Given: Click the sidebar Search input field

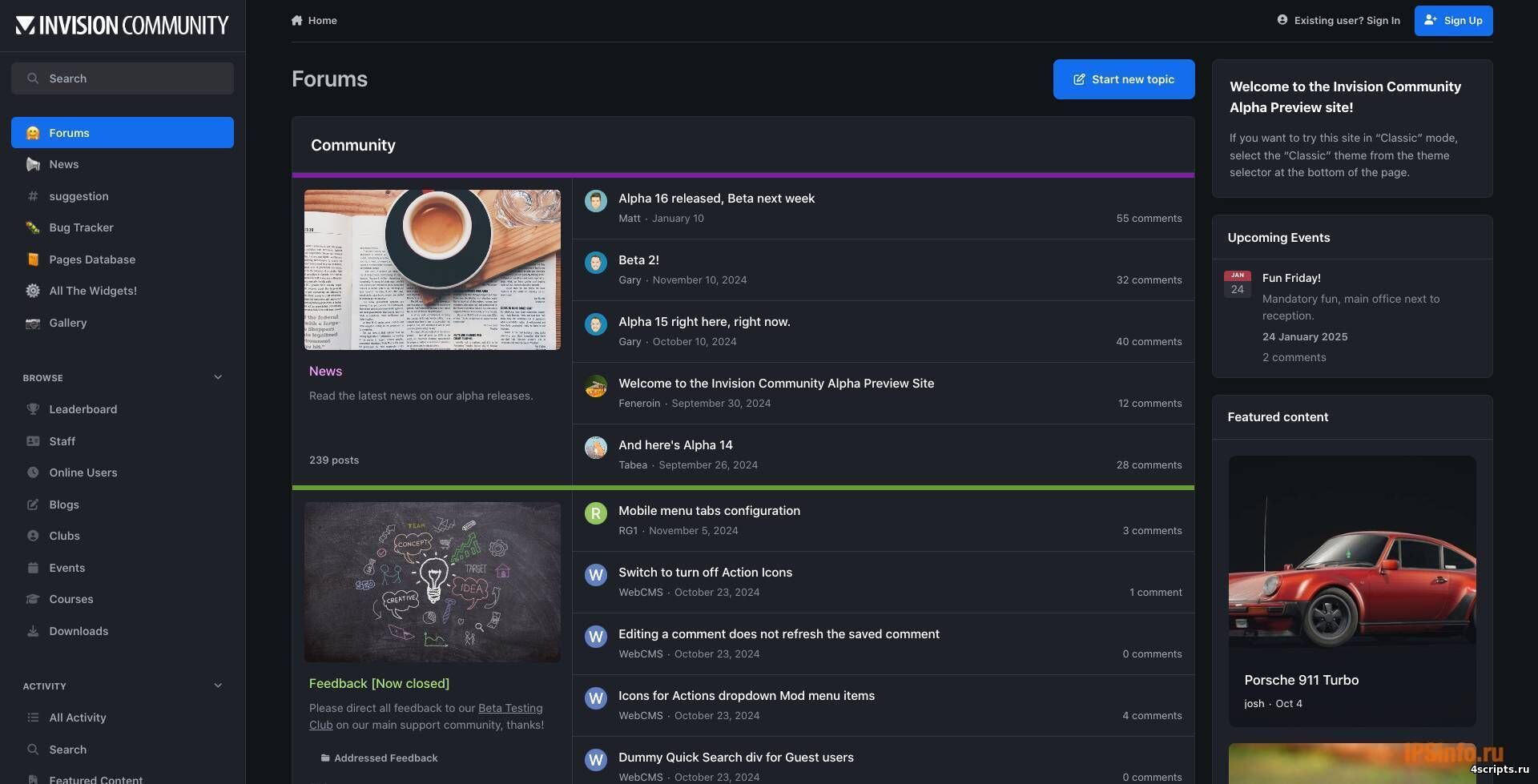Looking at the screenshot, I should (x=123, y=79).
